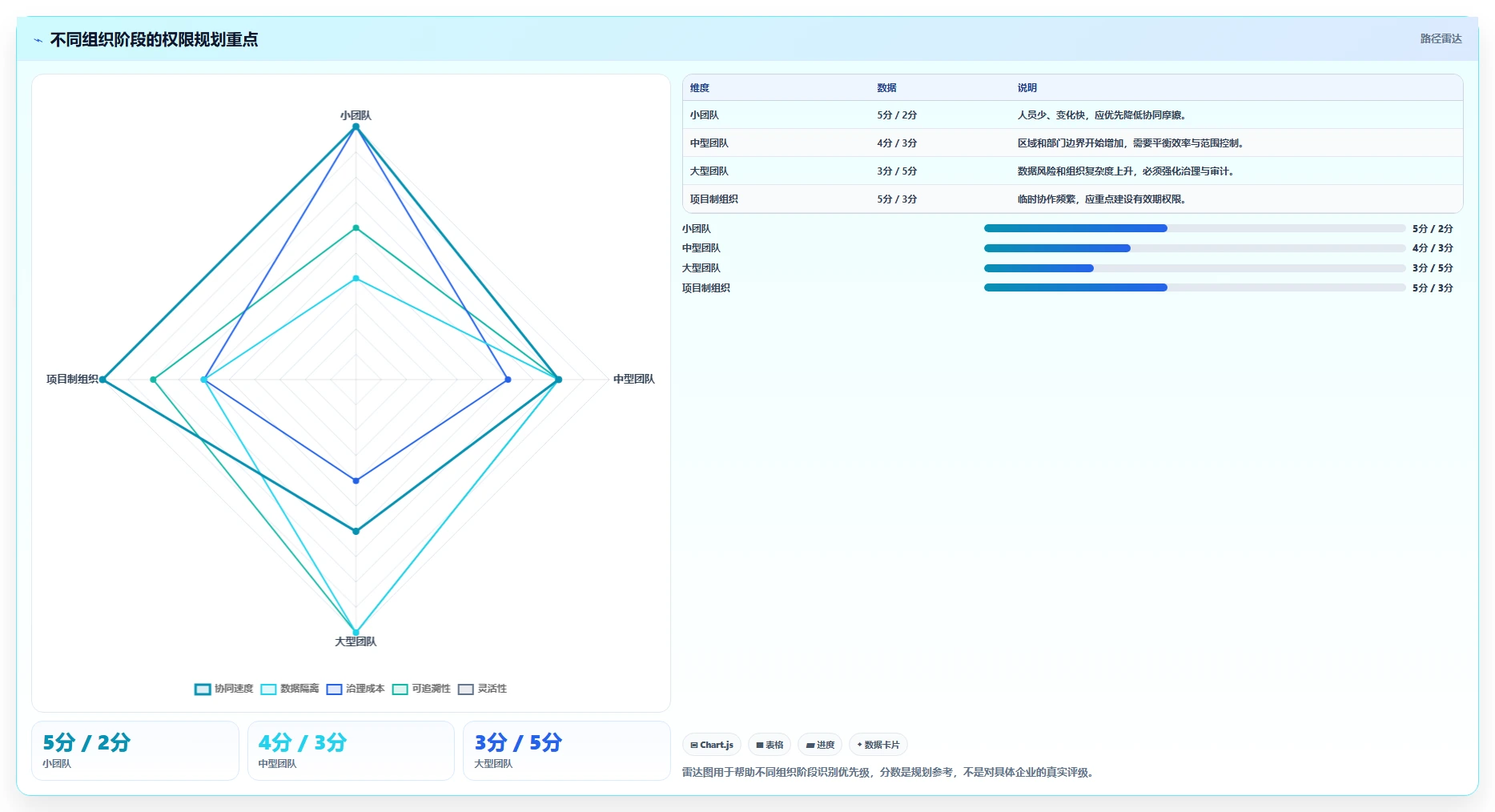Click the top radar vertex at 小团队
Viewport: 1495px width, 812px height.
pyautogui.click(x=356, y=127)
